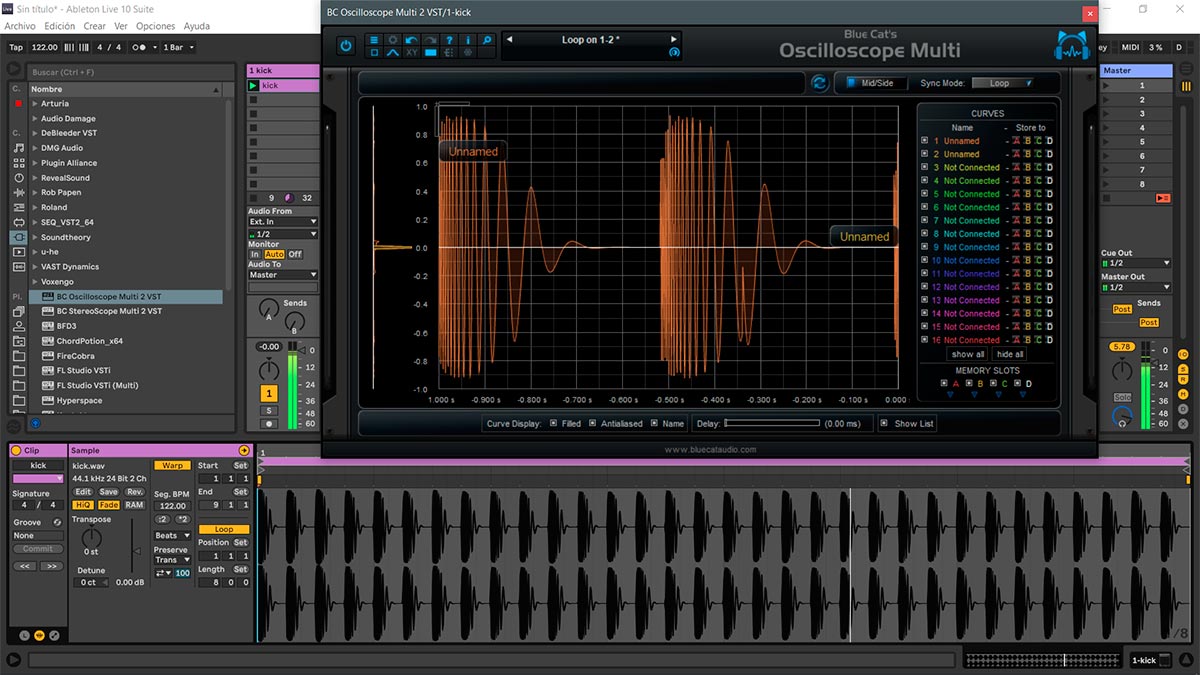Image resolution: width=1200 pixels, height=675 pixels.
Task: Open the Edición menu
Action: pyautogui.click(x=60, y=26)
